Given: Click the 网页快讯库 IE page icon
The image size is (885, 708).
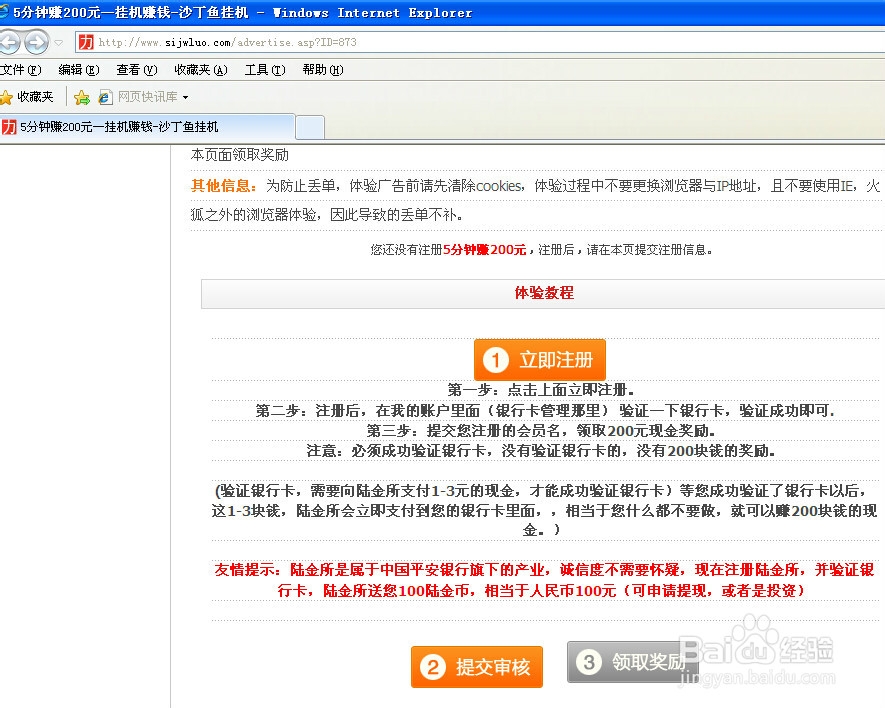Looking at the screenshot, I should [105, 97].
